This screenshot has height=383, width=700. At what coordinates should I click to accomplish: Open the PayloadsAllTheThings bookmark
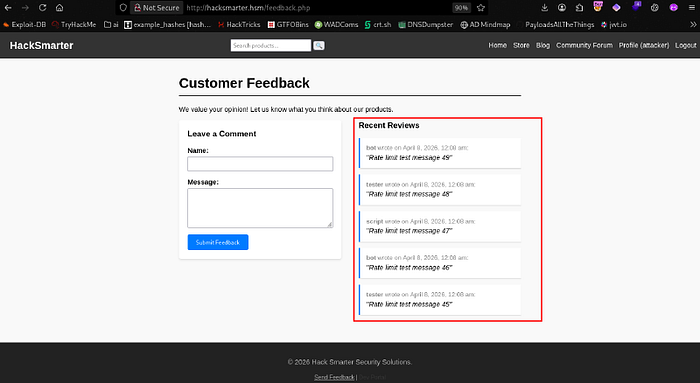tap(555, 25)
